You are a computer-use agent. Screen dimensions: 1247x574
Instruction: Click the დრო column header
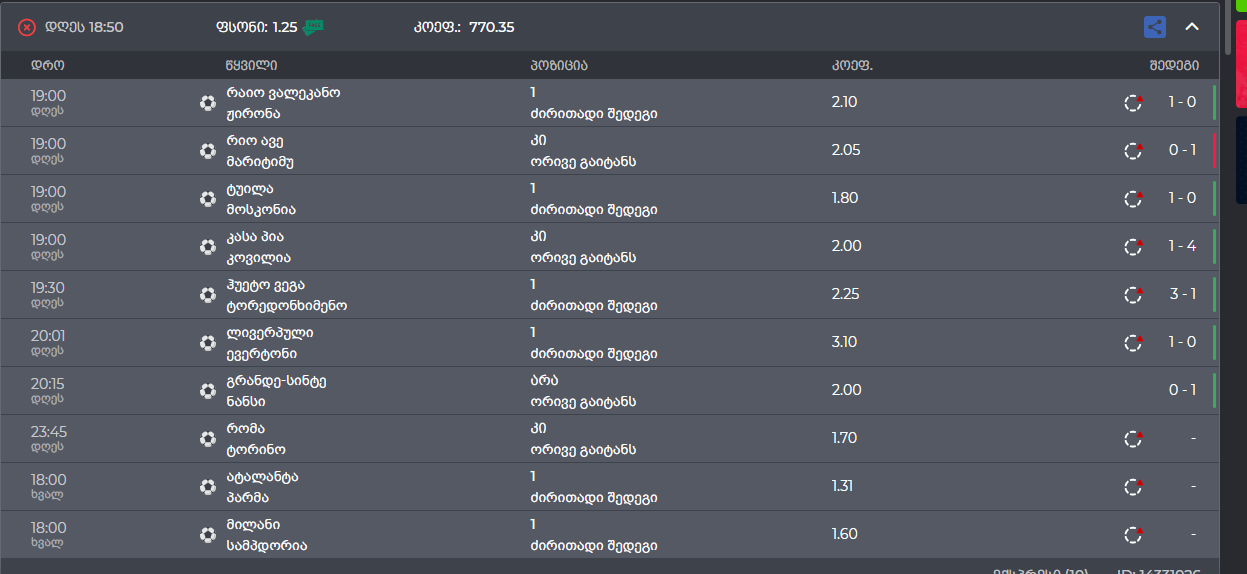point(48,66)
